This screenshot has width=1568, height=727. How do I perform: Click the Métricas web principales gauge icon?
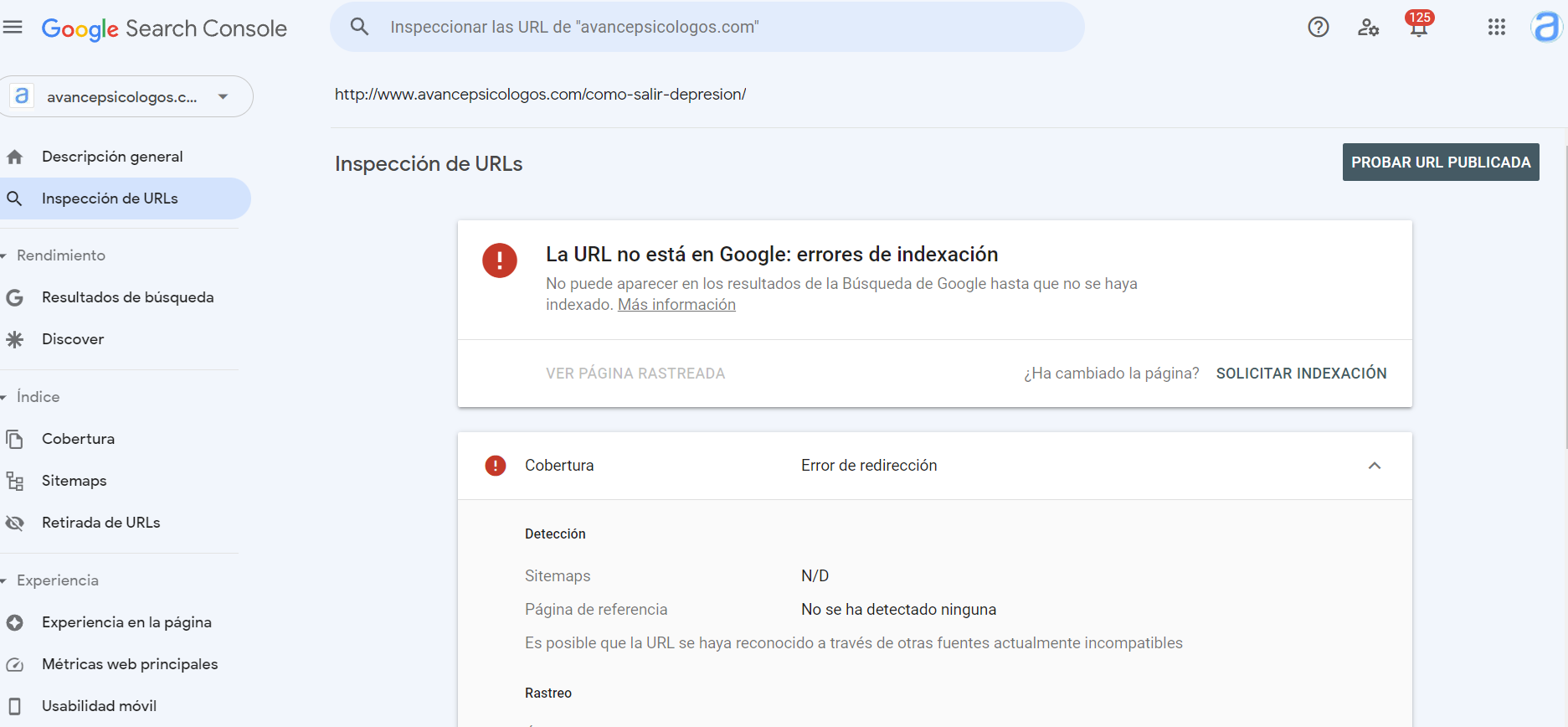tap(14, 664)
